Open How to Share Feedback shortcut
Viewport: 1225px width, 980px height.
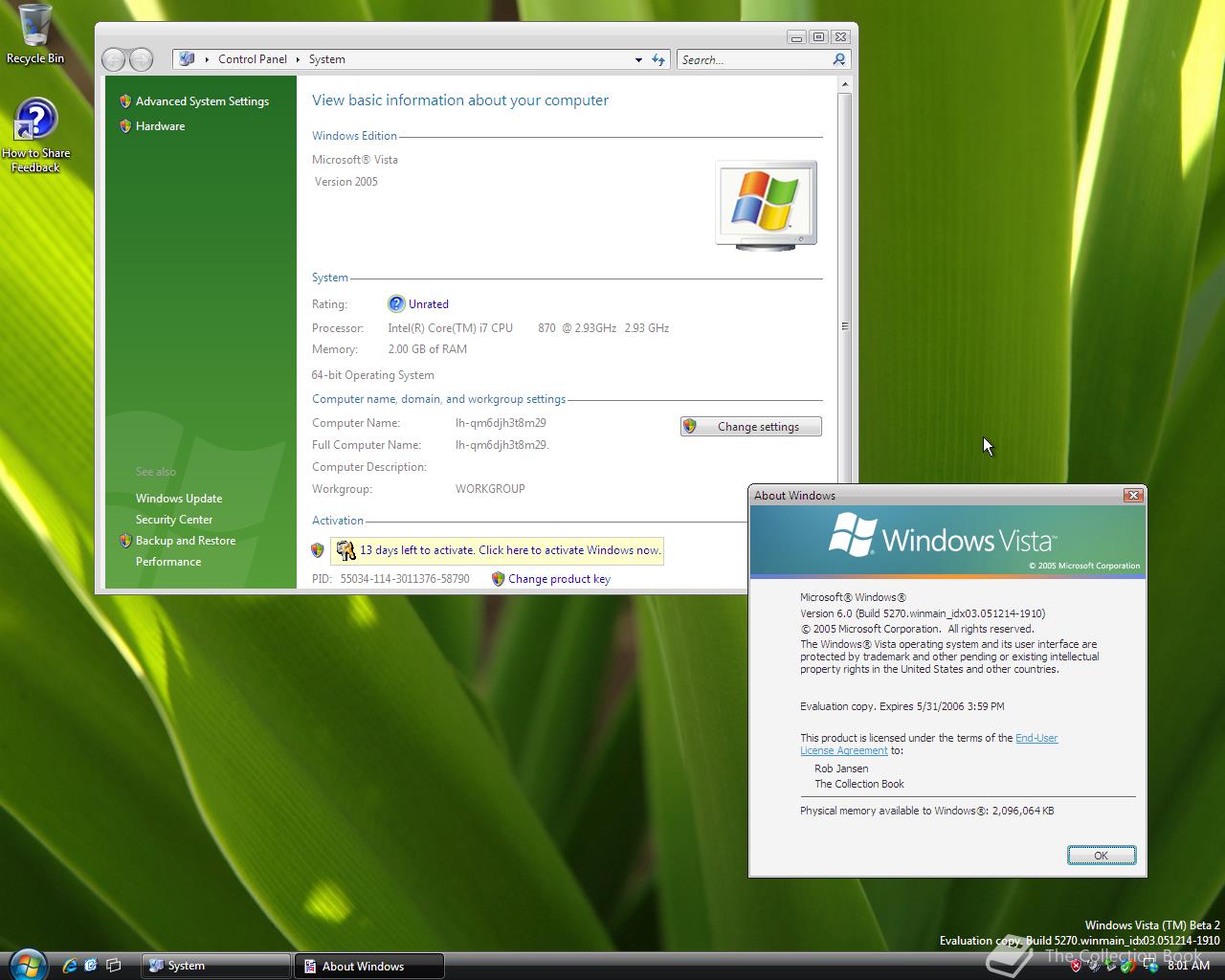[x=35, y=135]
